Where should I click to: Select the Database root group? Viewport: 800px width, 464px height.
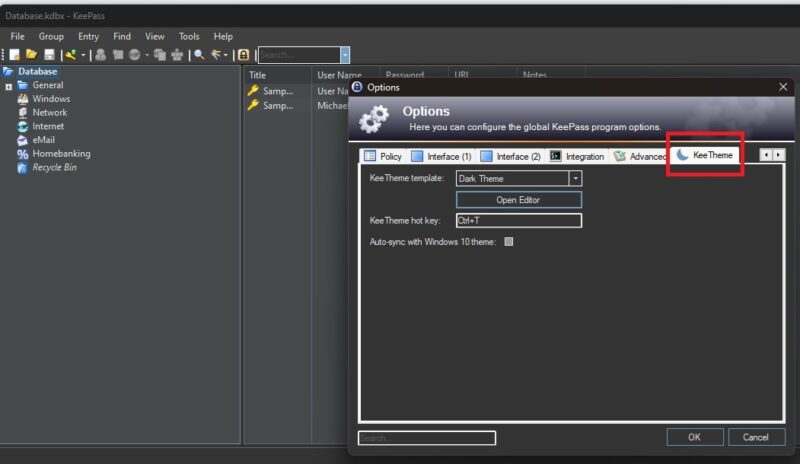[x=38, y=71]
